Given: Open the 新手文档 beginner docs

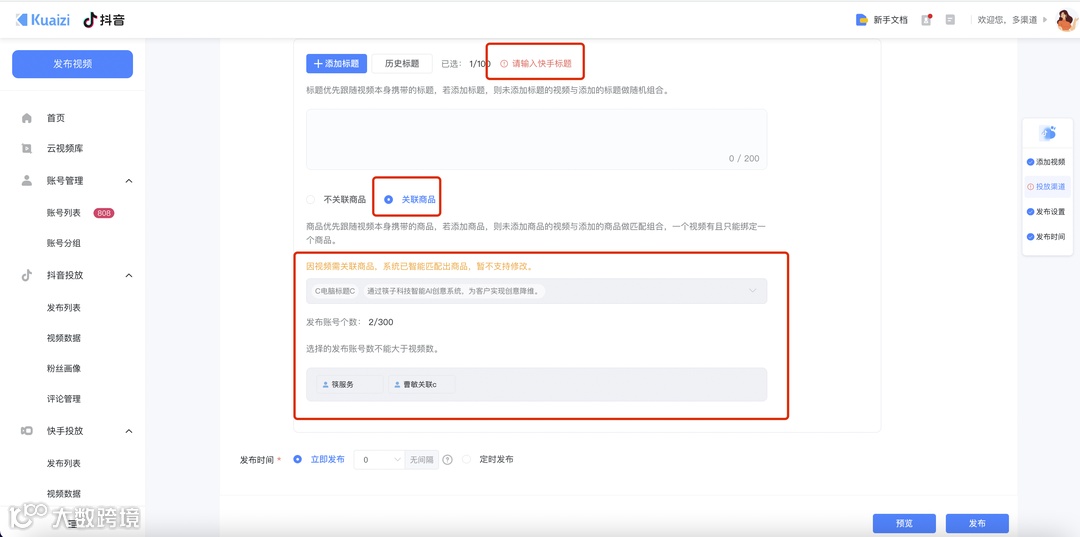Looking at the screenshot, I should point(882,20).
